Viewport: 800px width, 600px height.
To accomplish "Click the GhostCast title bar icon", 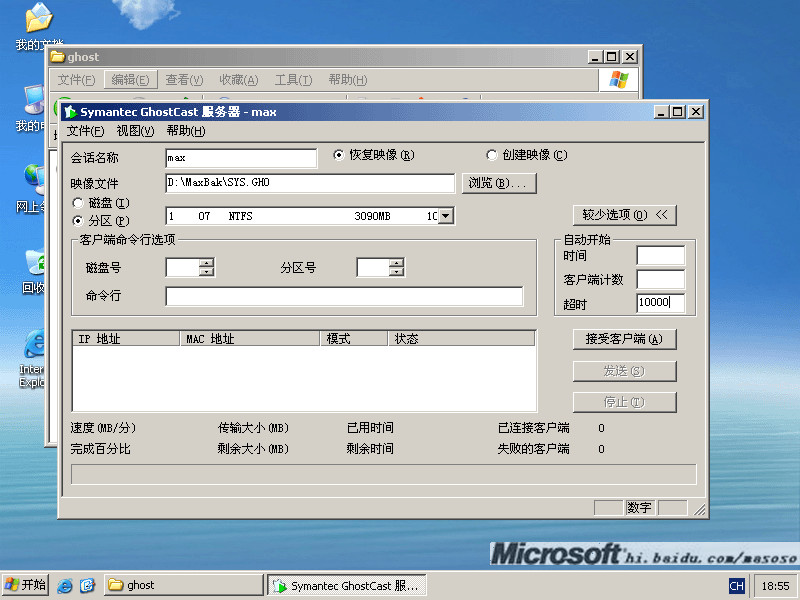I will pyautogui.click(x=70, y=112).
